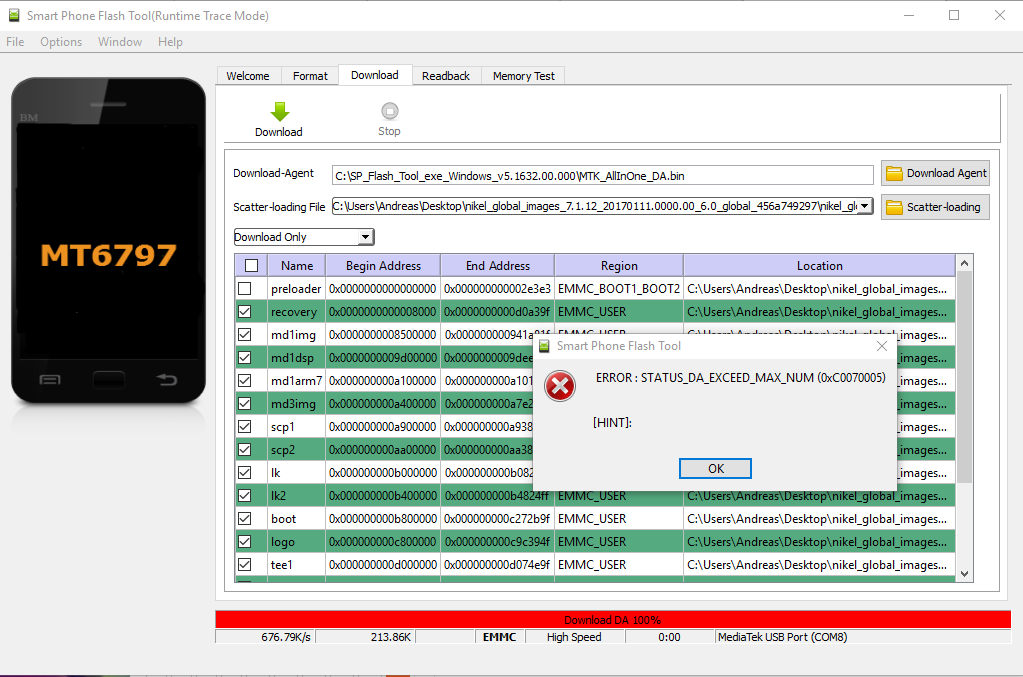Toggle the select-all checkbox in table header

(x=251, y=266)
